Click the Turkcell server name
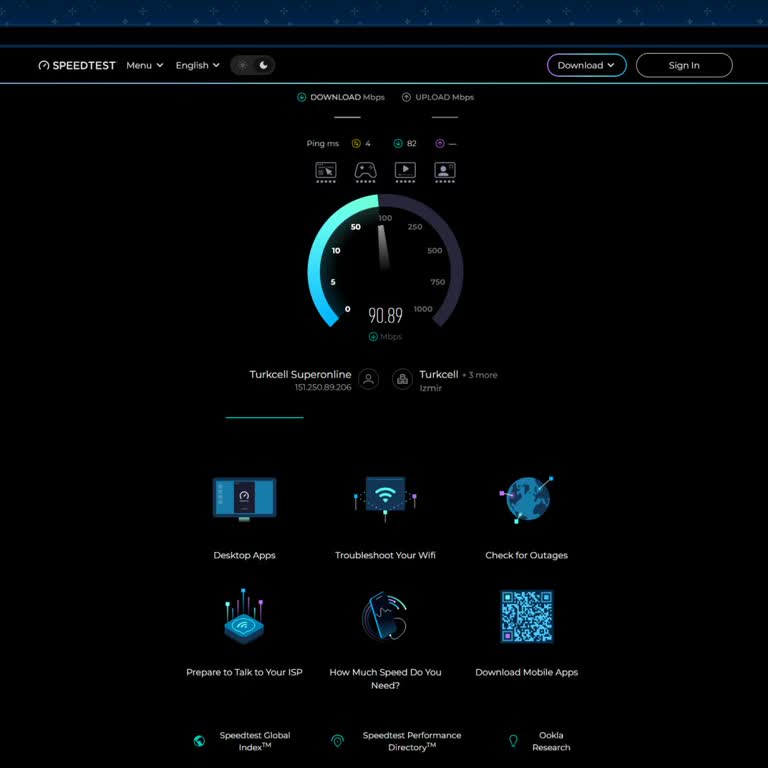This screenshot has height=768, width=768. tap(439, 374)
